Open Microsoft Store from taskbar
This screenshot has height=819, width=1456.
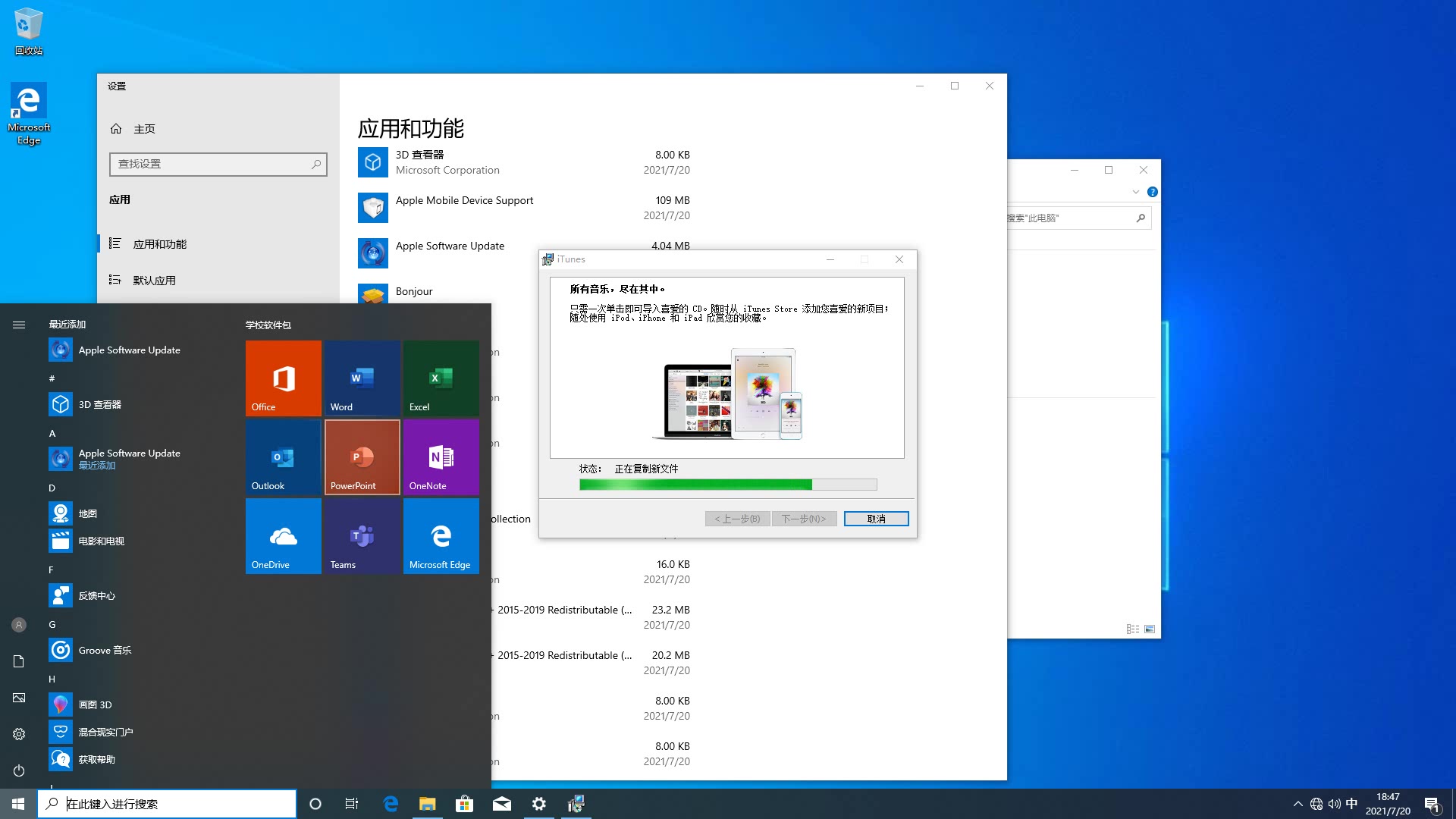[x=464, y=804]
